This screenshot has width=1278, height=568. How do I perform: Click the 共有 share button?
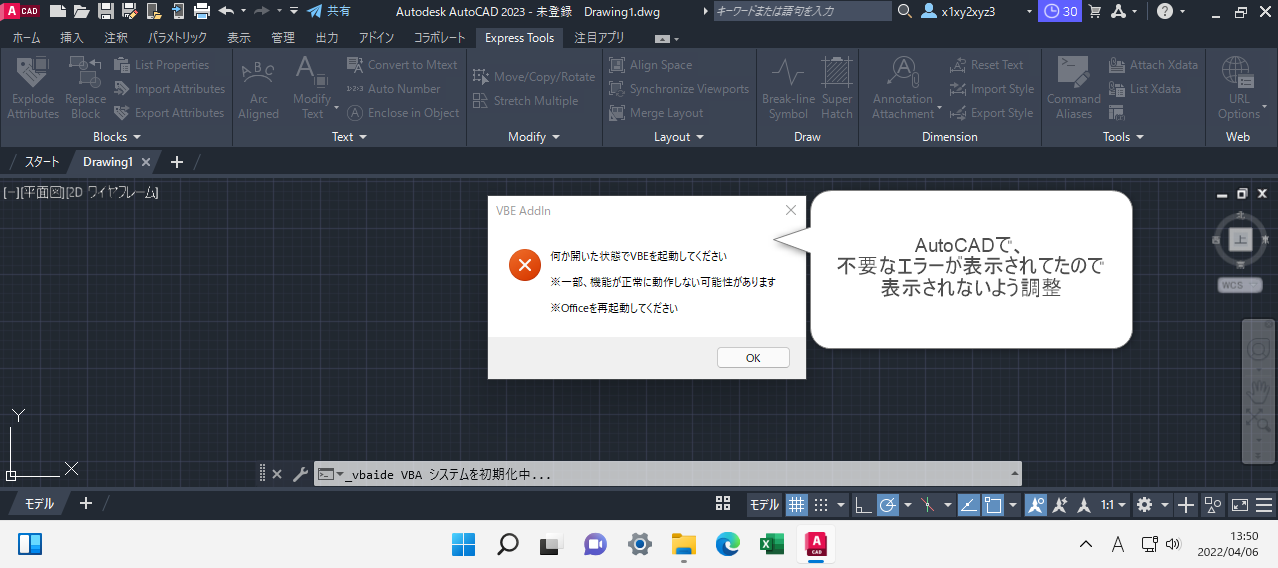coord(330,11)
